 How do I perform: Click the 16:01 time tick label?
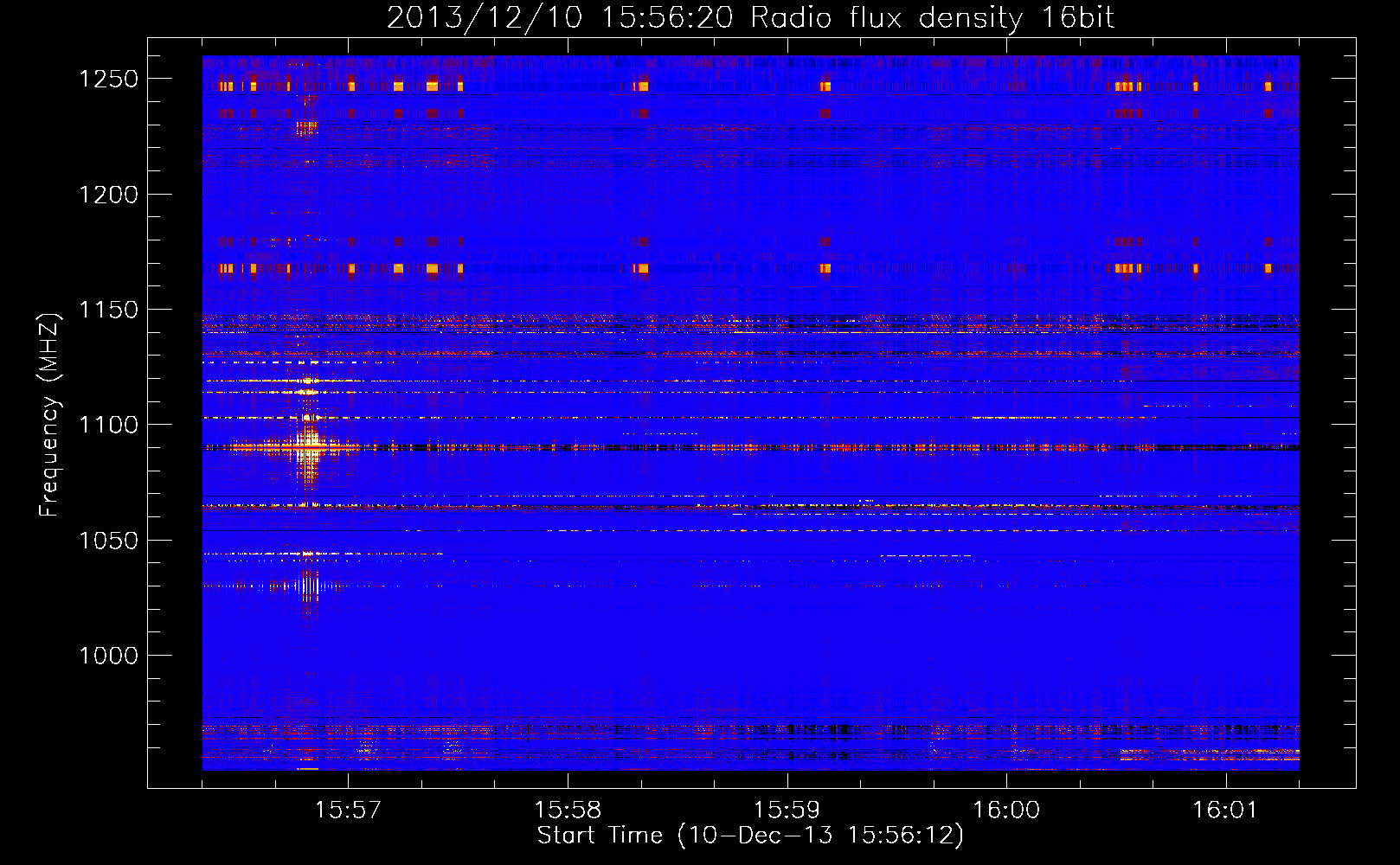[x=1226, y=810]
